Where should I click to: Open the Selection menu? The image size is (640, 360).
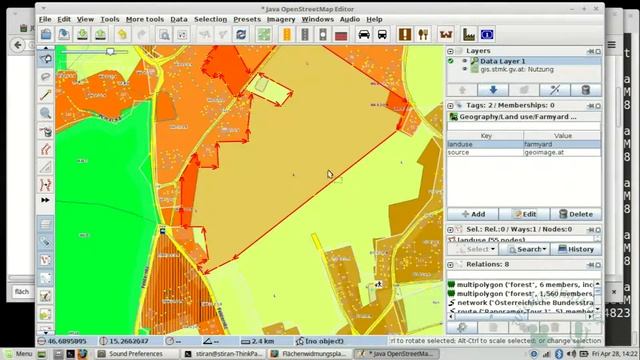210,19
